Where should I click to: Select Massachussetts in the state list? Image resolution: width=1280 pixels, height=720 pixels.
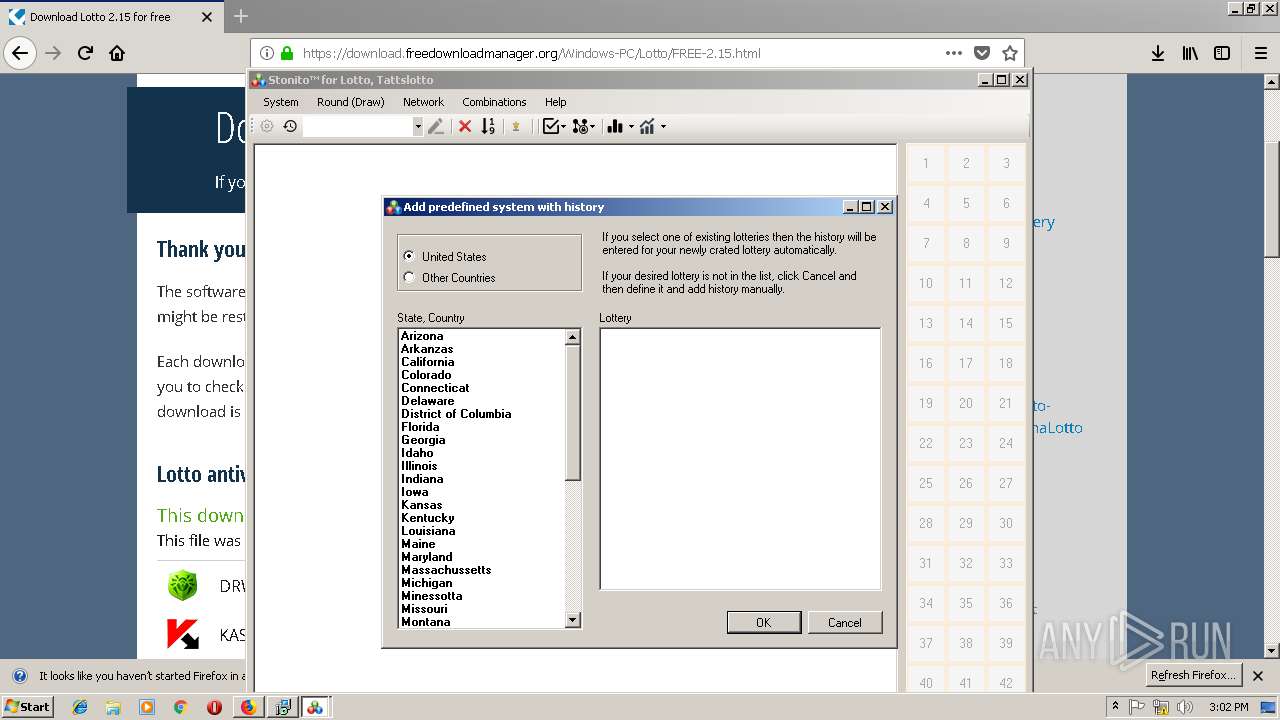pyautogui.click(x=446, y=570)
